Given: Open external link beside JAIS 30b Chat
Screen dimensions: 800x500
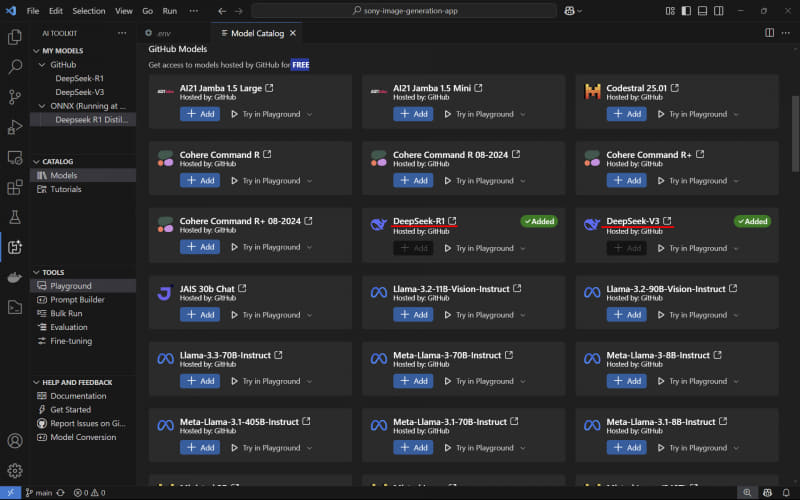Looking at the screenshot, I should 242,288.
